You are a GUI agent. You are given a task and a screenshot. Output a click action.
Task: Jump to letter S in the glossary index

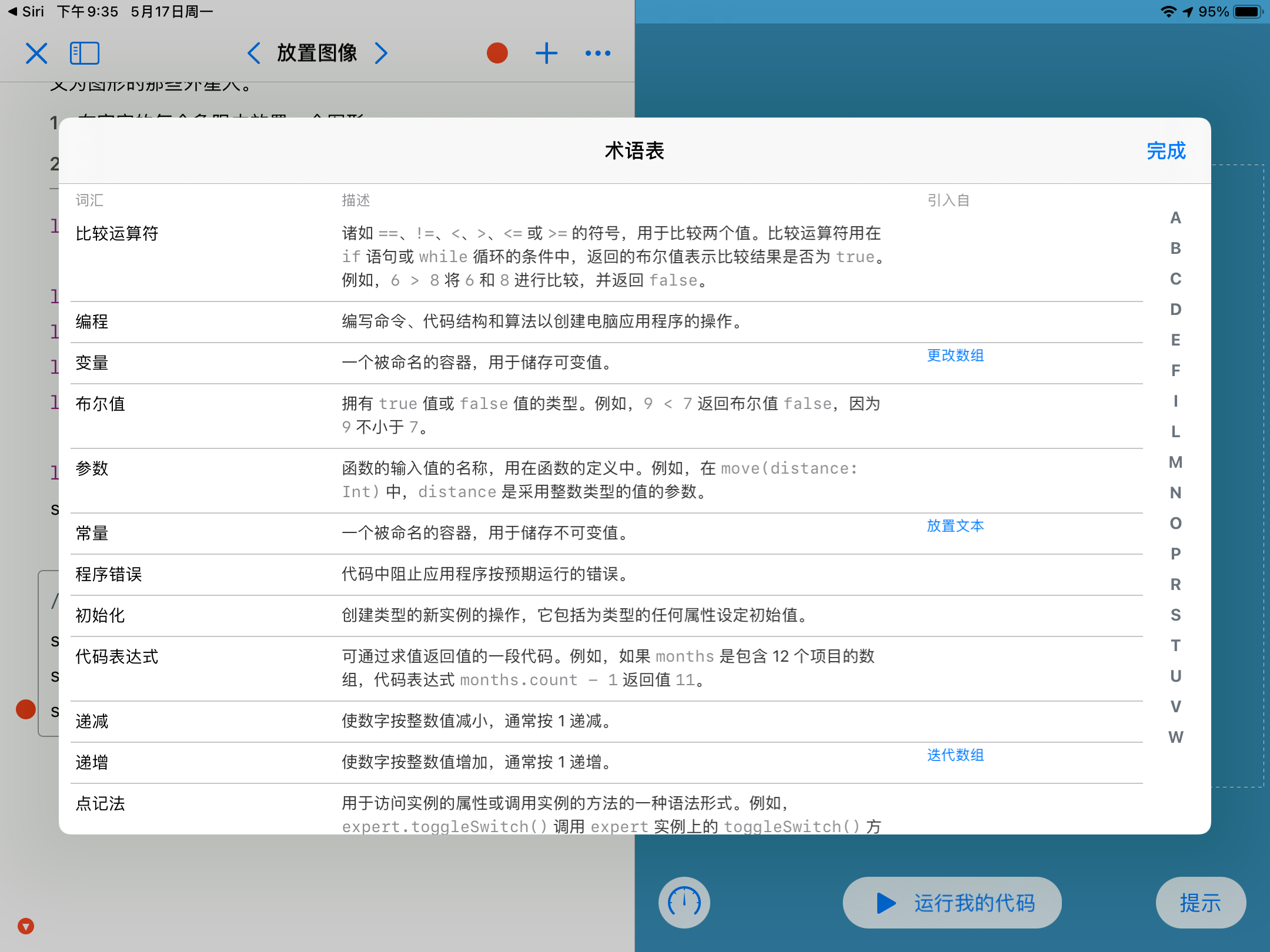[x=1175, y=614]
